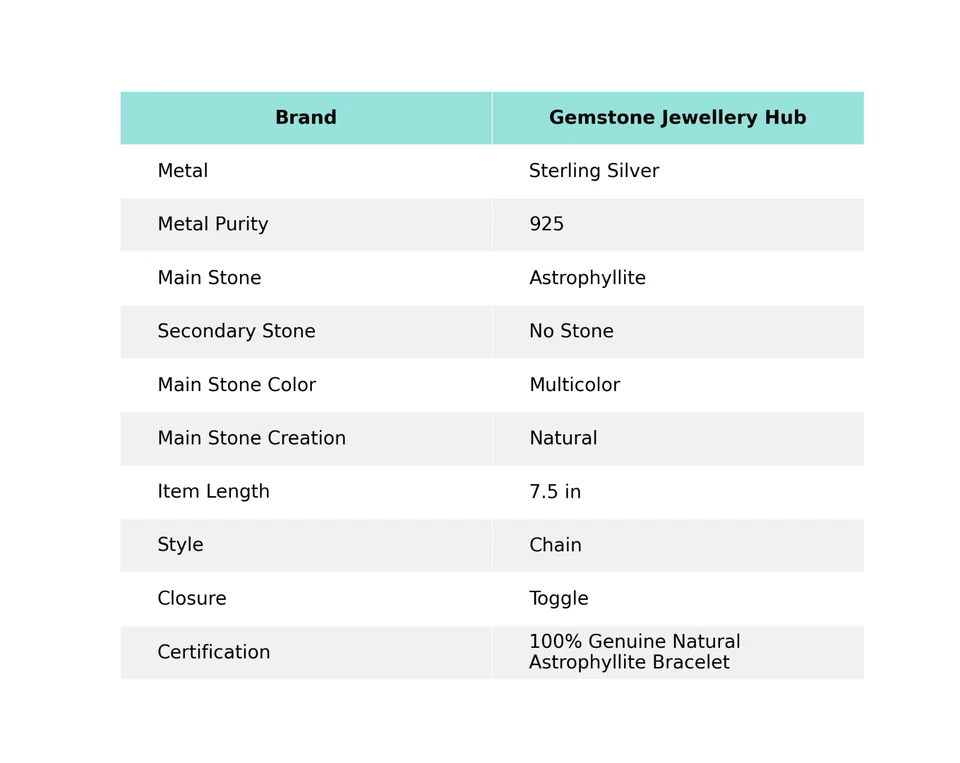Click the Secondary Stone label
The height and width of the screenshot is (763, 960).
tap(236, 332)
